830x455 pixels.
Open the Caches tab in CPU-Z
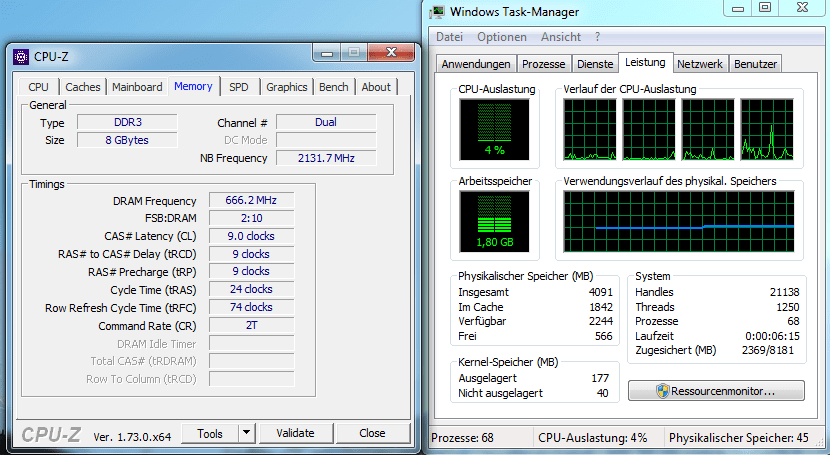point(83,87)
